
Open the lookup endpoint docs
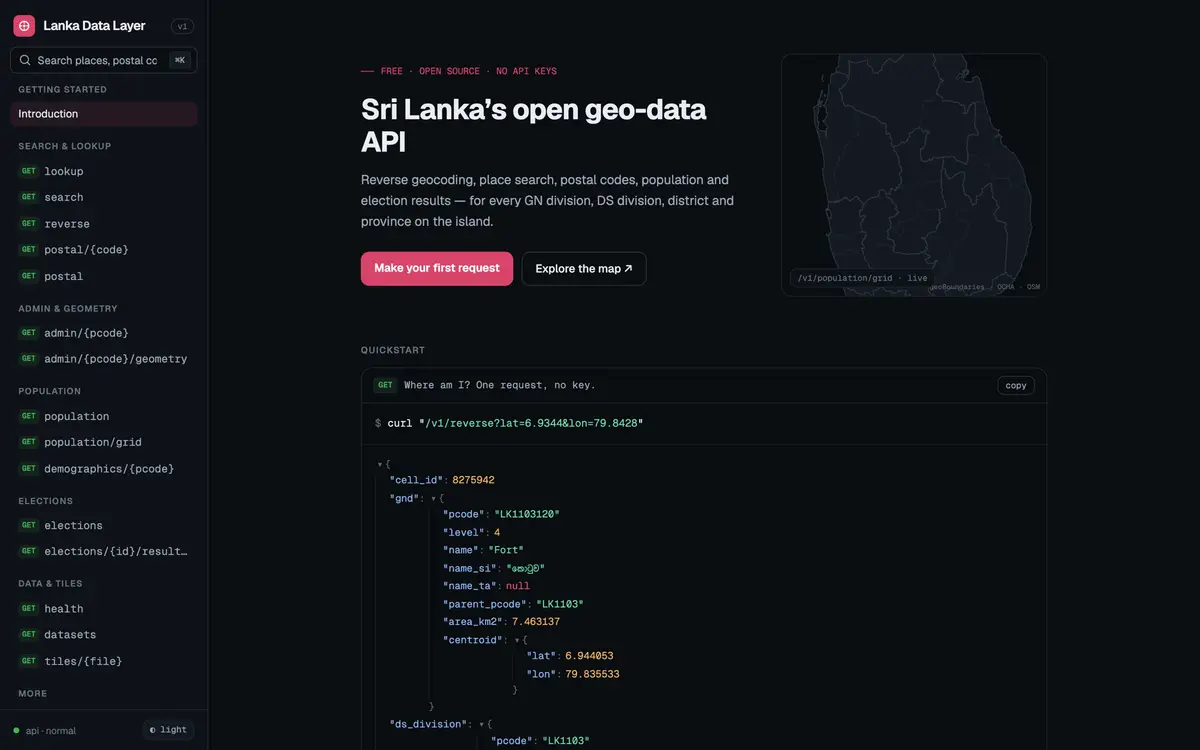(104, 171)
